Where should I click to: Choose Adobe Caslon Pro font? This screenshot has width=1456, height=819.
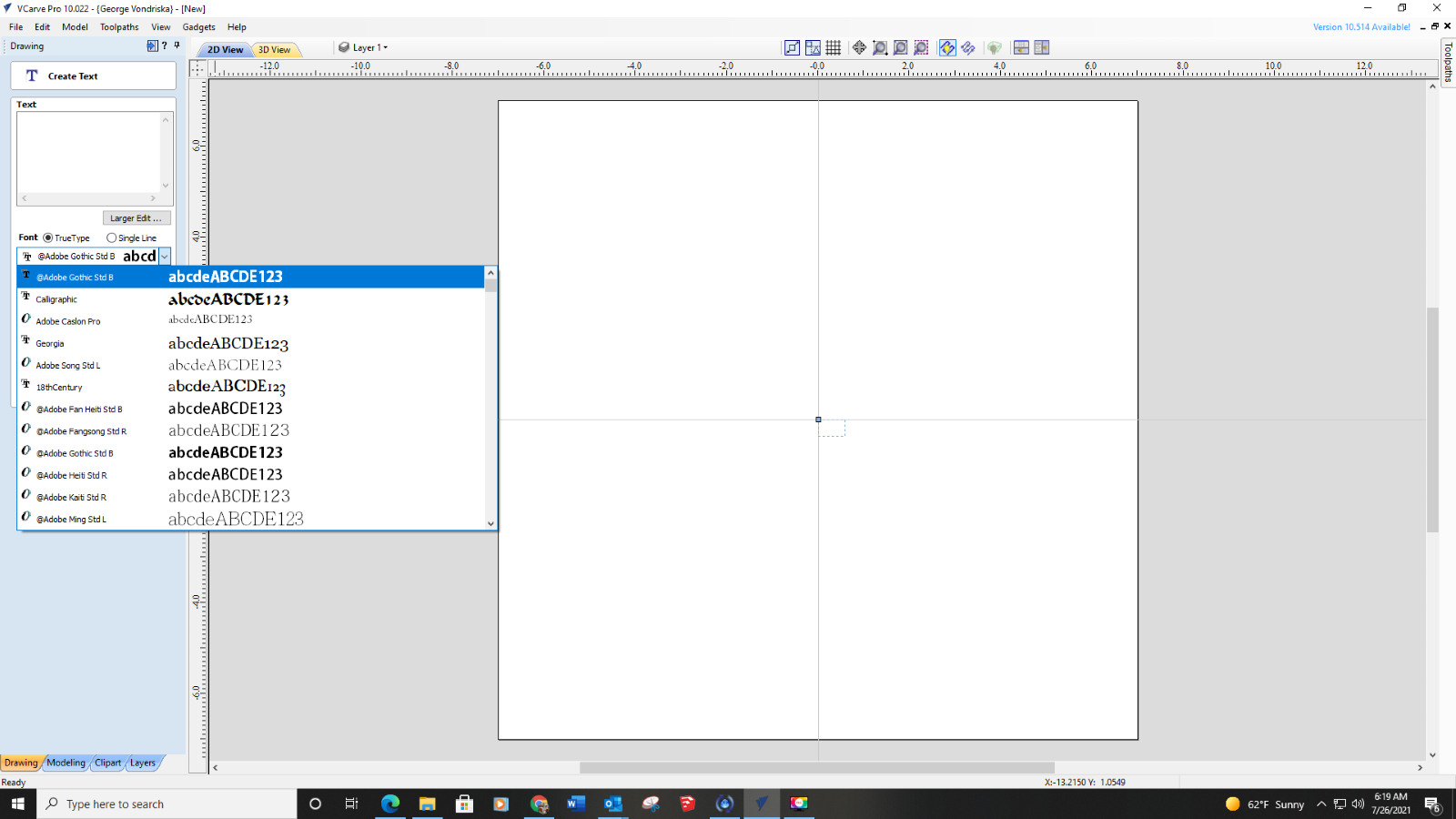point(251,321)
